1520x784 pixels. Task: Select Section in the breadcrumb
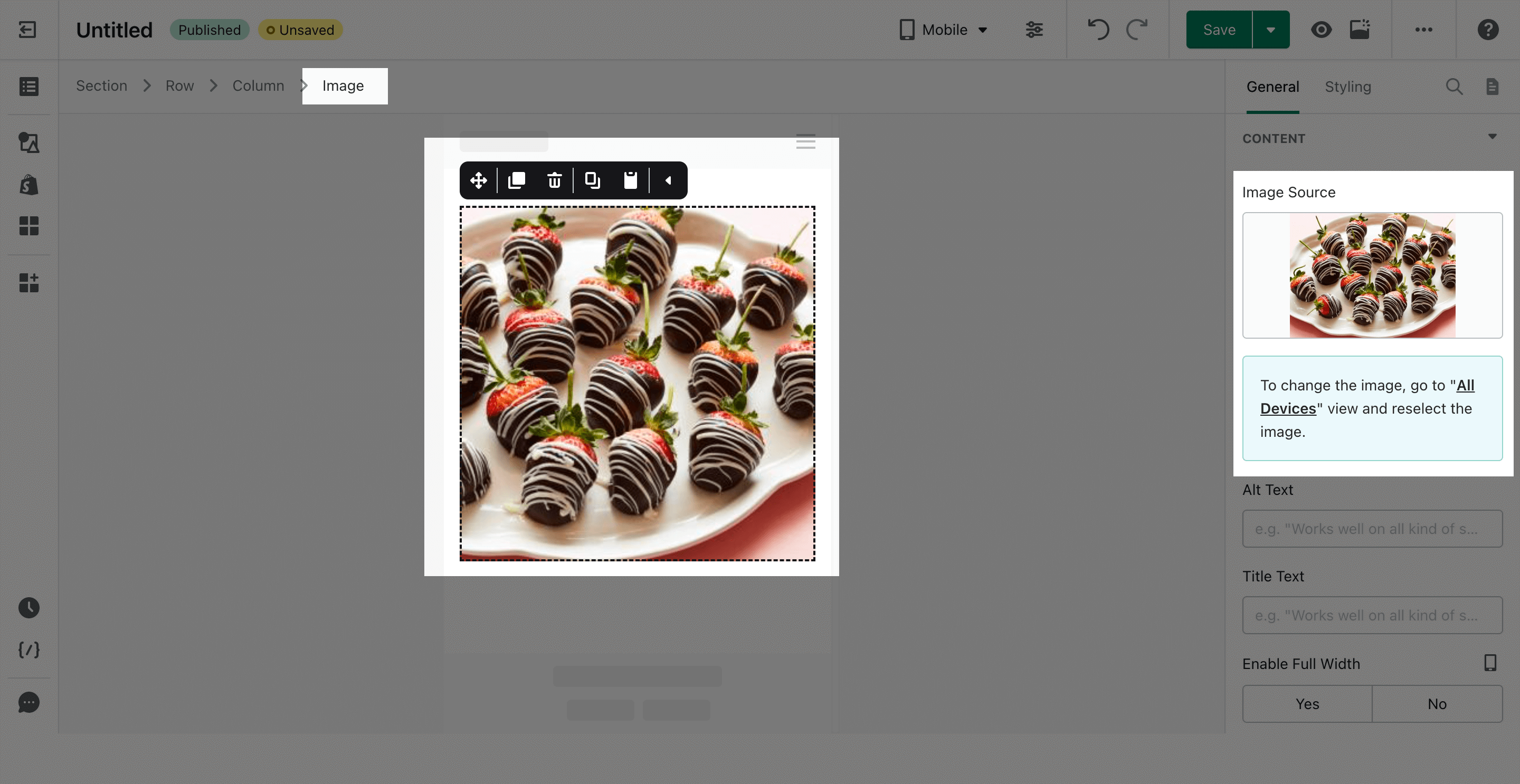point(101,85)
